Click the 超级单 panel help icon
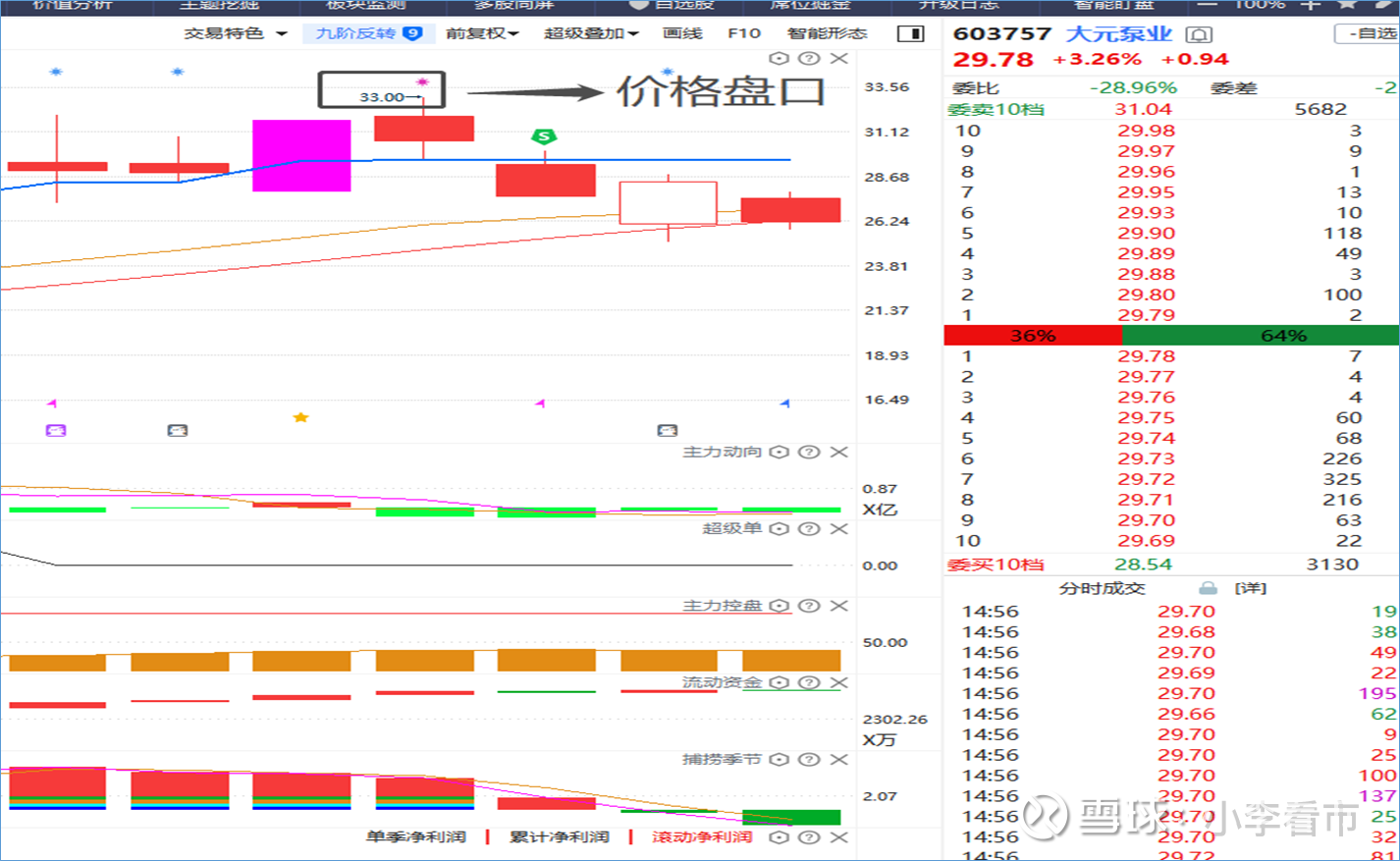This screenshot has height=861, width=1400. click(x=807, y=528)
